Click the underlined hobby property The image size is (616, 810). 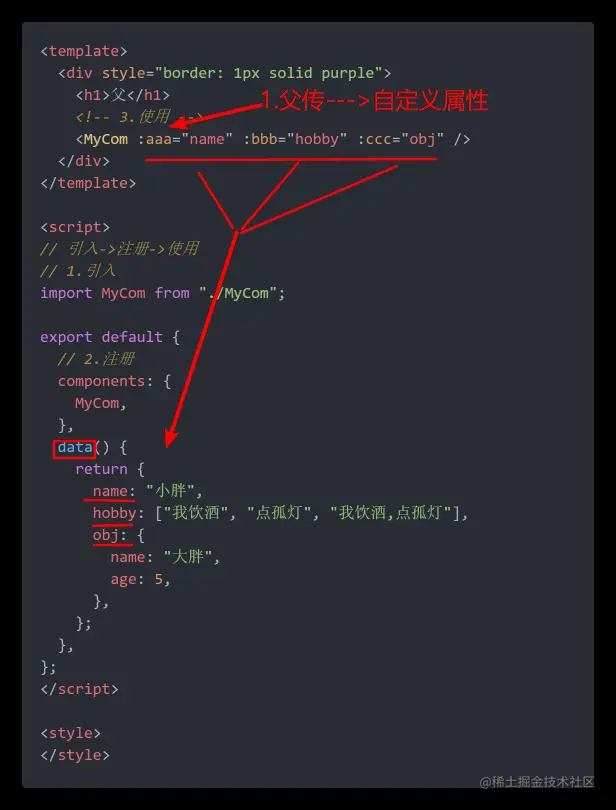tap(114, 513)
